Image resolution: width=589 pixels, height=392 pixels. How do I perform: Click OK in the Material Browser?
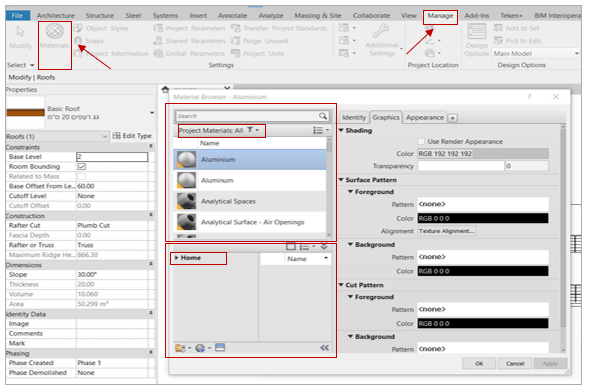tap(479, 363)
